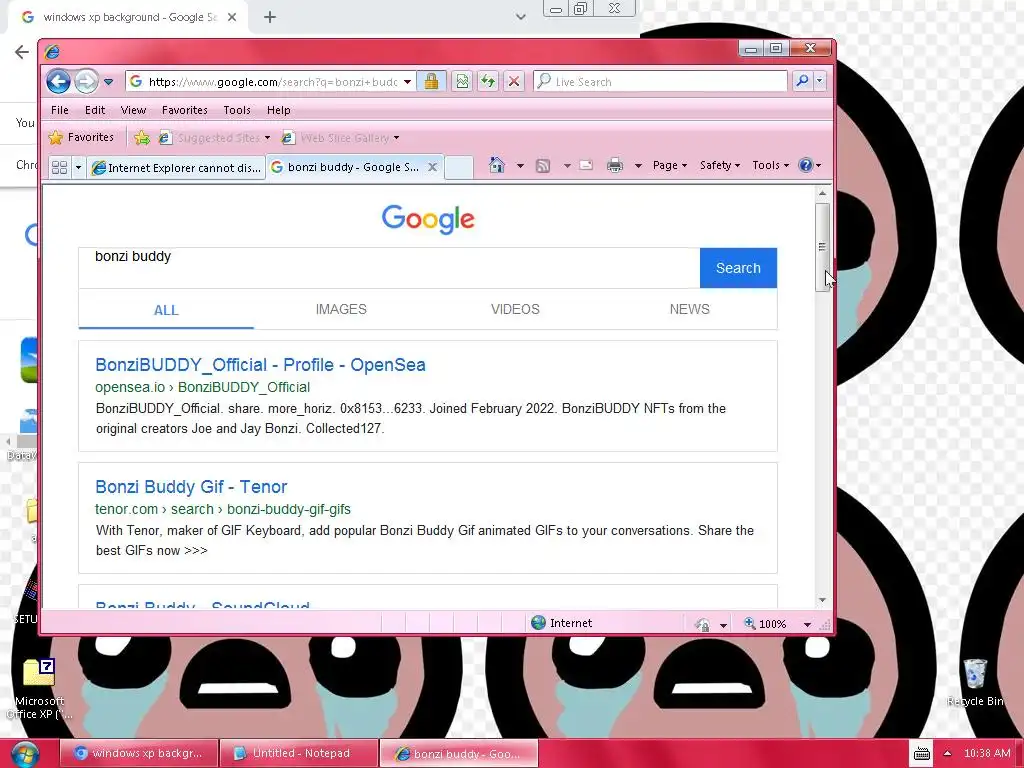The height and width of the screenshot is (768, 1024).
Task: Click the IE address bar URL
Action: [x=272, y=82]
